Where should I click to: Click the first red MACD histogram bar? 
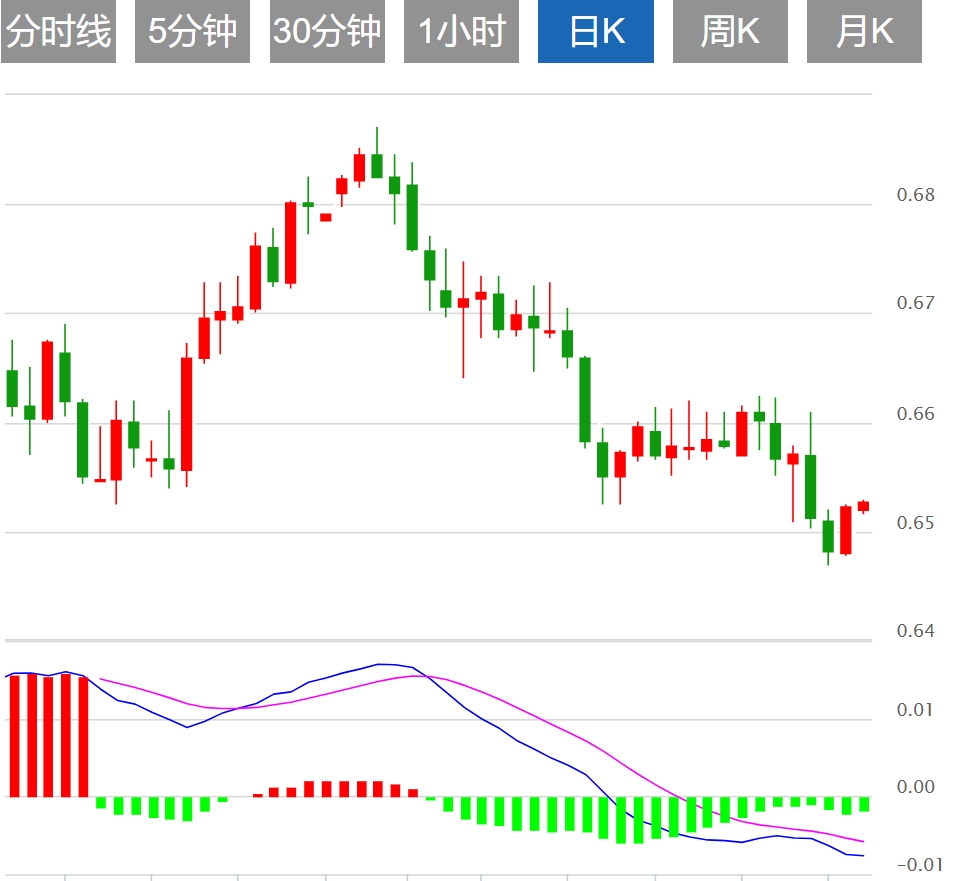[x=14, y=735]
